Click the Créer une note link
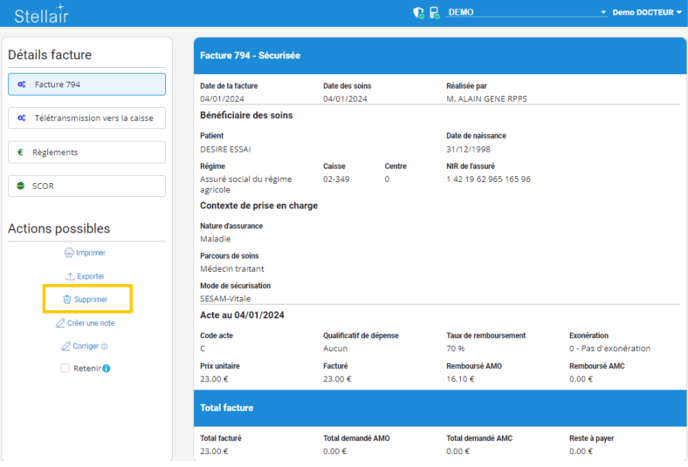Screen dimensions: 688x467 [x=91, y=323]
